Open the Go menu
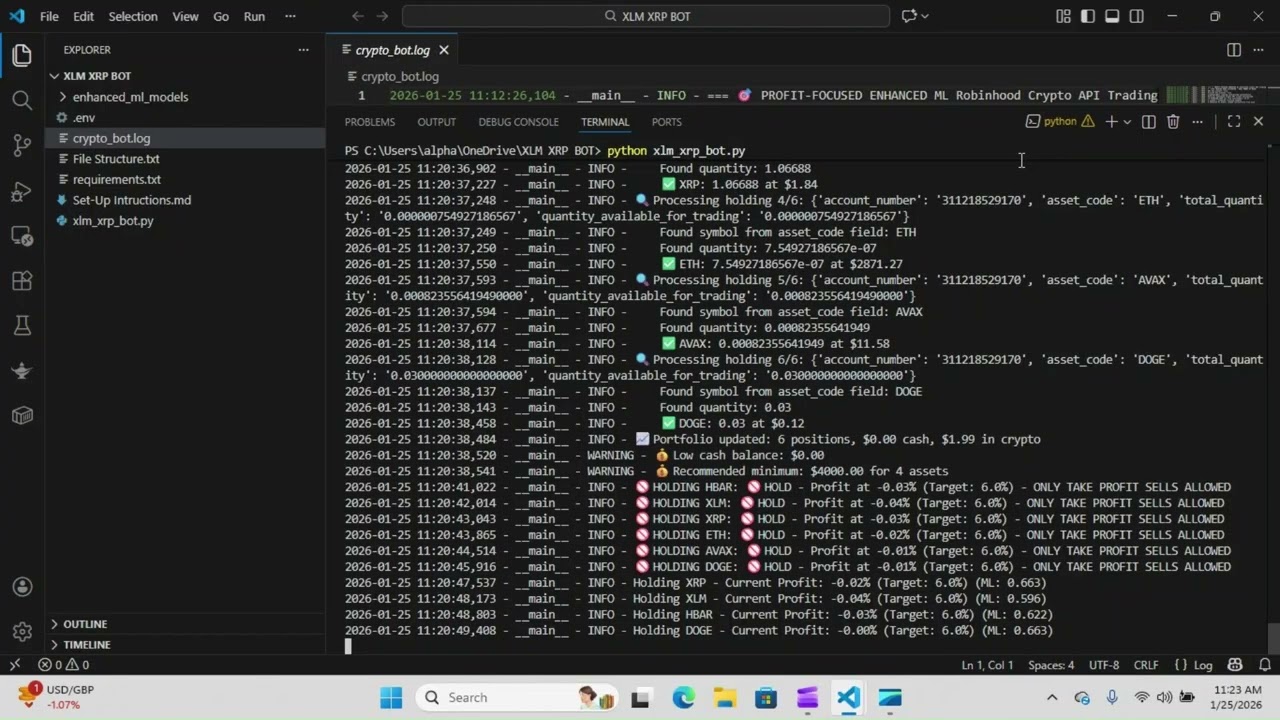The height and width of the screenshot is (720, 1280). (221, 16)
